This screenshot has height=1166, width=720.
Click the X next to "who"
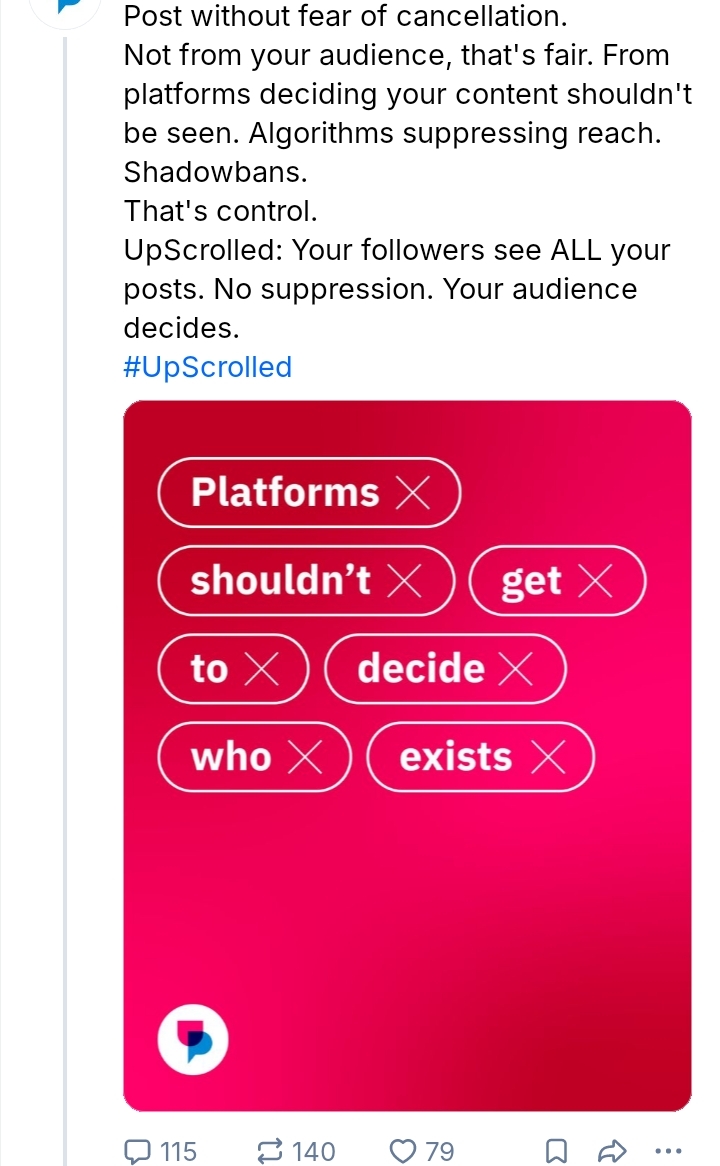pyautogui.click(x=306, y=757)
